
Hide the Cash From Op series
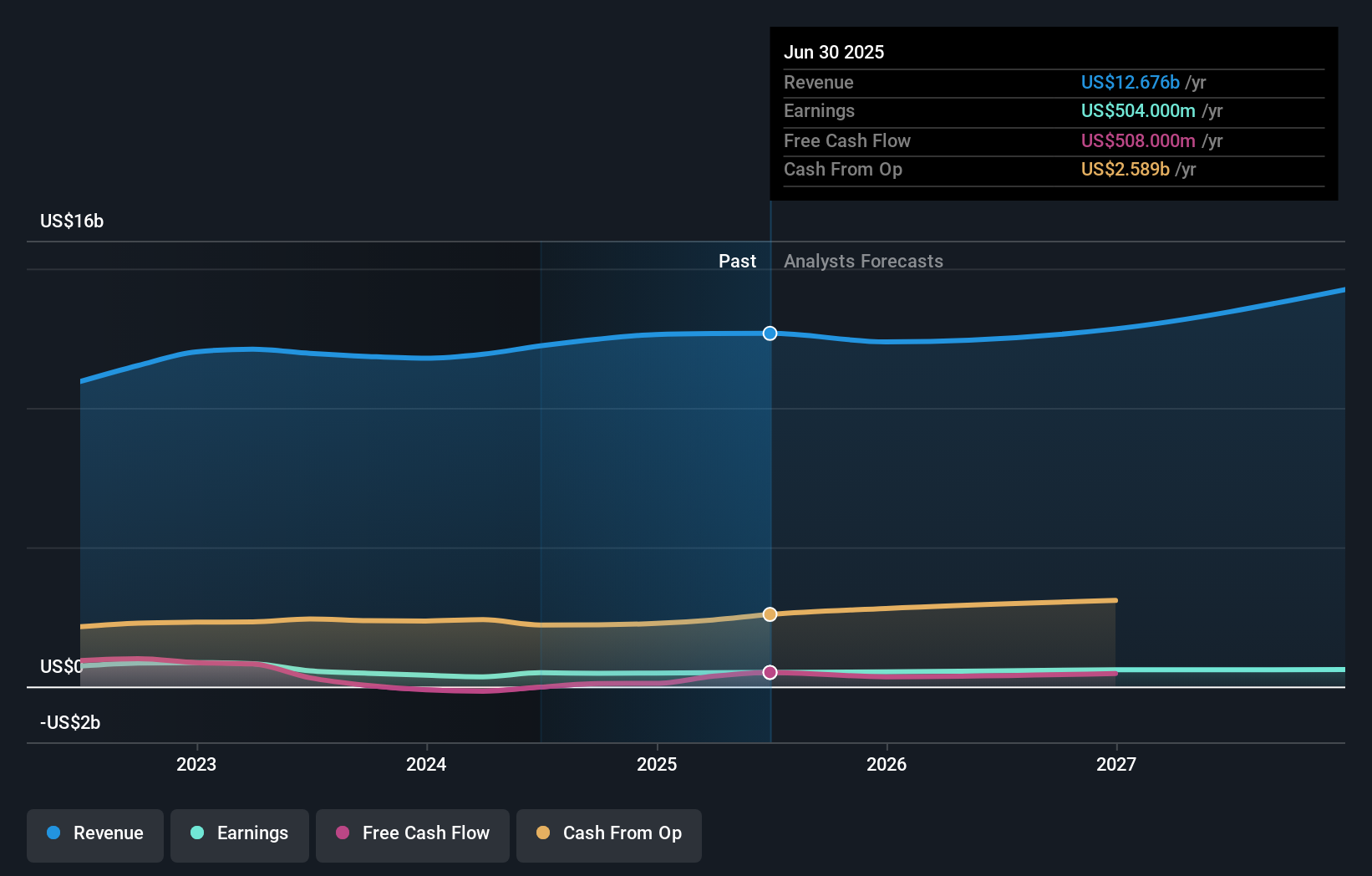[608, 834]
